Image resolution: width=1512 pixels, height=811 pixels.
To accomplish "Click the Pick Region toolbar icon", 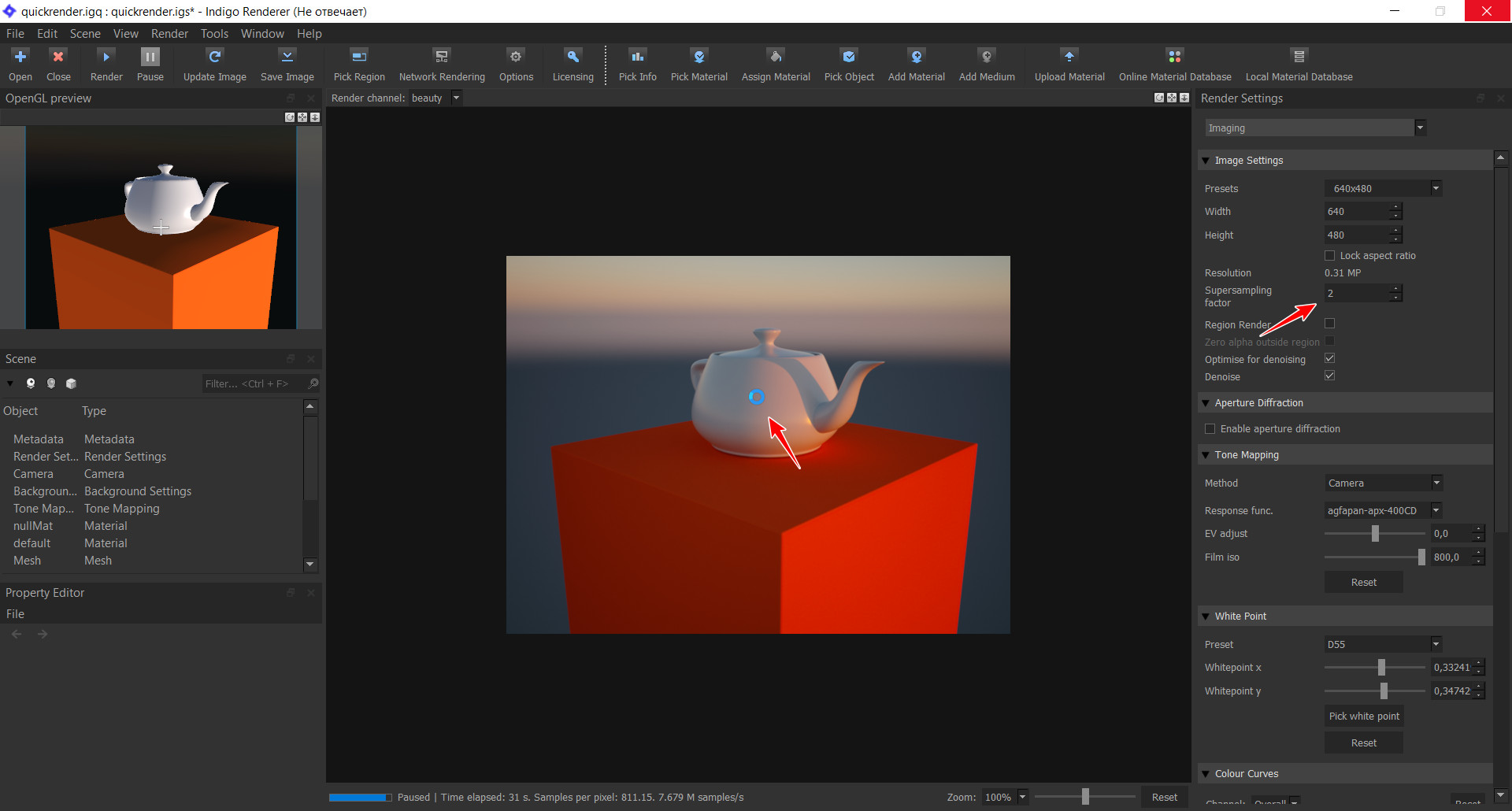I will pos(359,57).
